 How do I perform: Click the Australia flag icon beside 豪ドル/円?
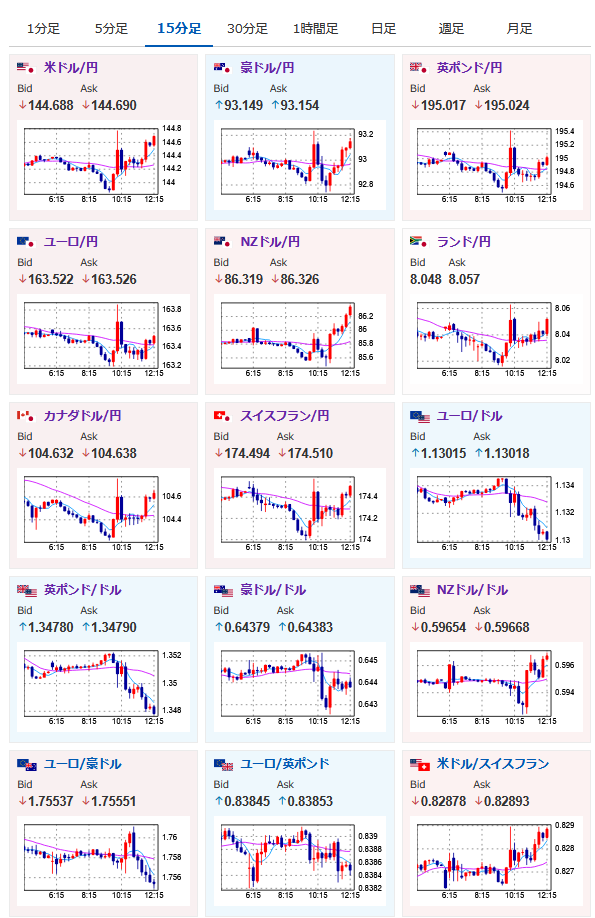[223, 68]
